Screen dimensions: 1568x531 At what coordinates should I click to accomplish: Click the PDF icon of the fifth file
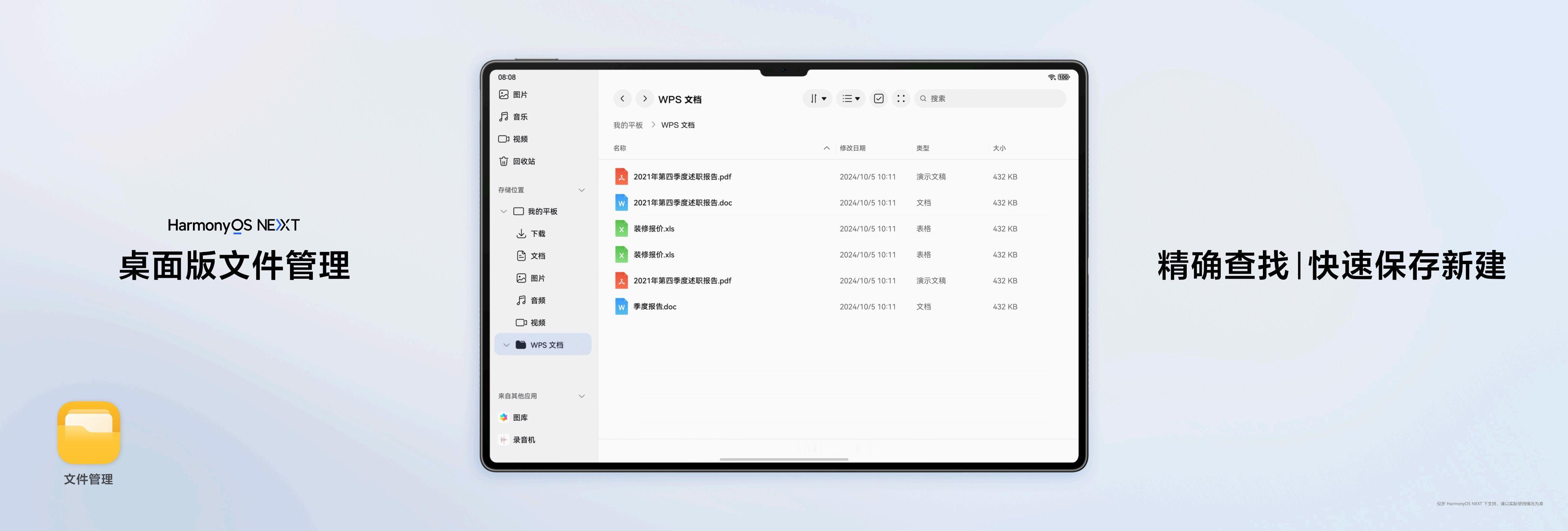coord(621,281)
